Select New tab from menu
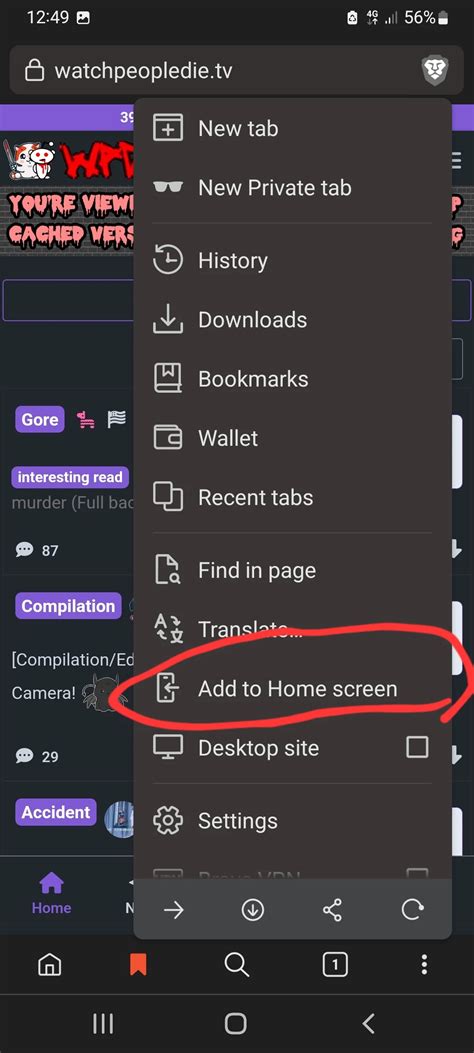 pyautogui.click(x=293, y=128)
